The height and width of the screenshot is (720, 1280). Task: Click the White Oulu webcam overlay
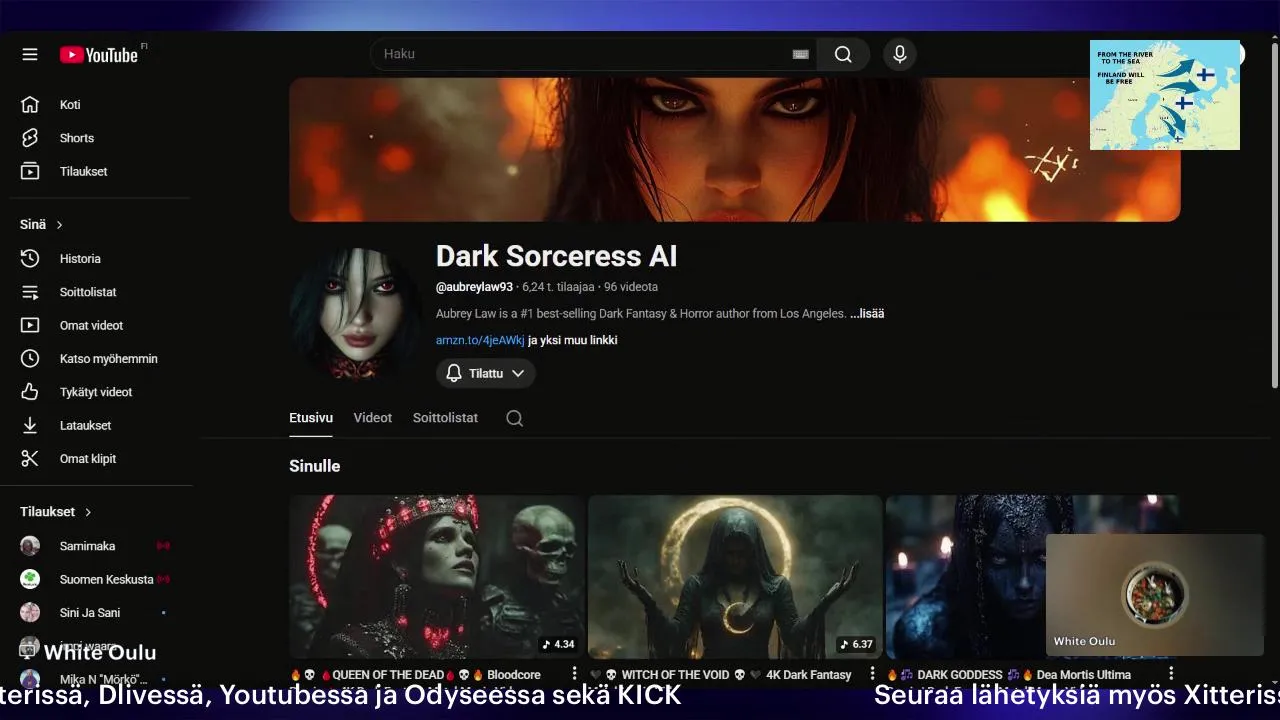1155,595
